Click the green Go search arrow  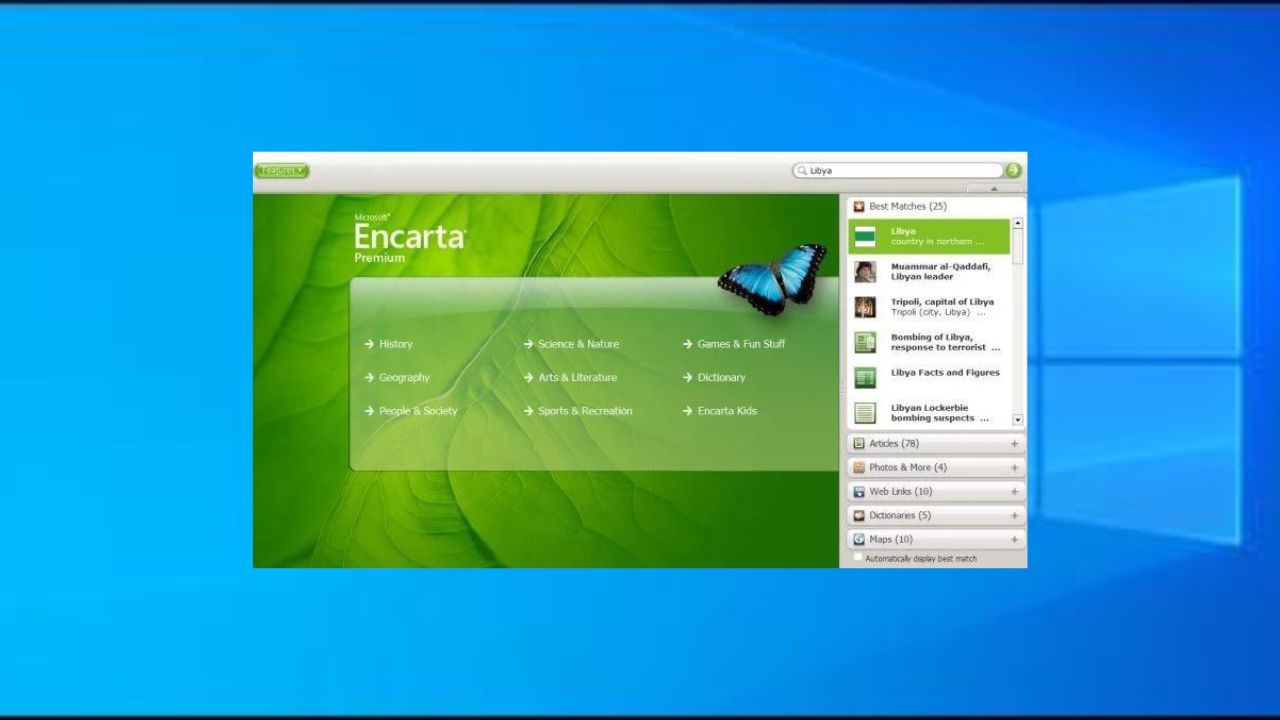point(1014,171)
